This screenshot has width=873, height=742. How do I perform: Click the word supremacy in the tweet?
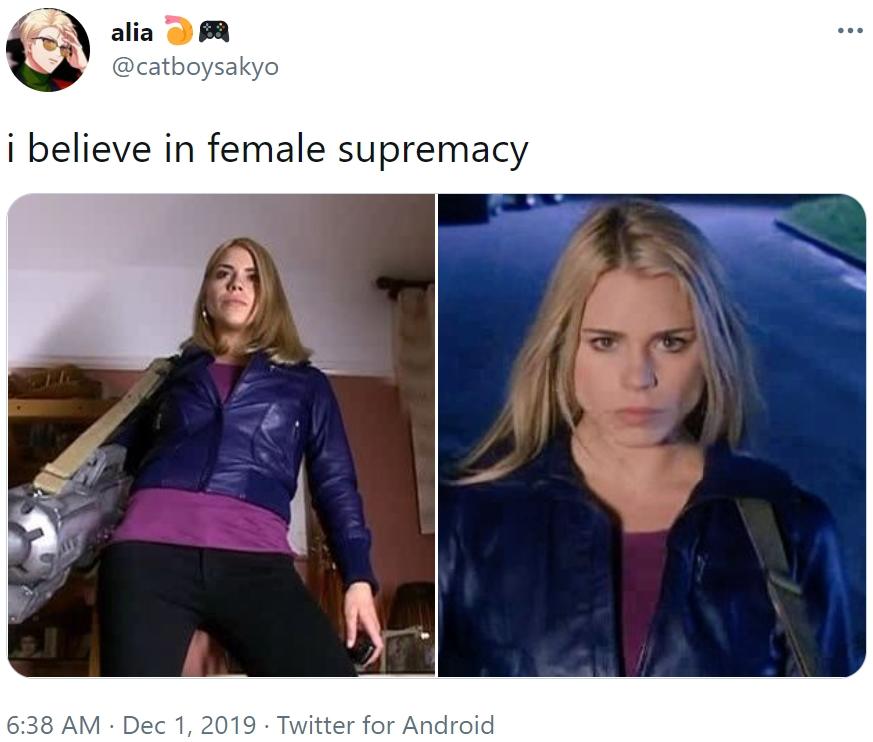pos(433,151)
